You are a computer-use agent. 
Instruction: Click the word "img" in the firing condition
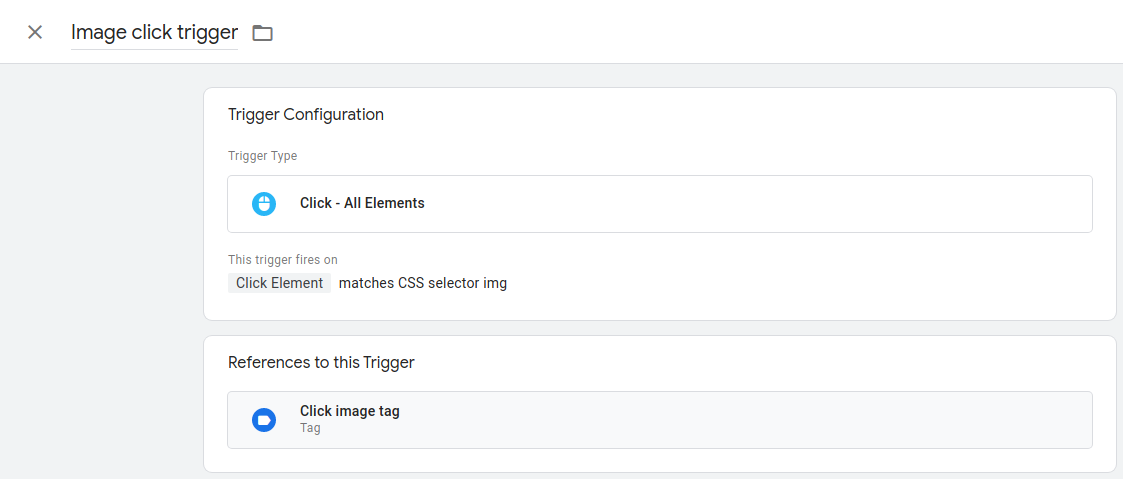(495, 283)
